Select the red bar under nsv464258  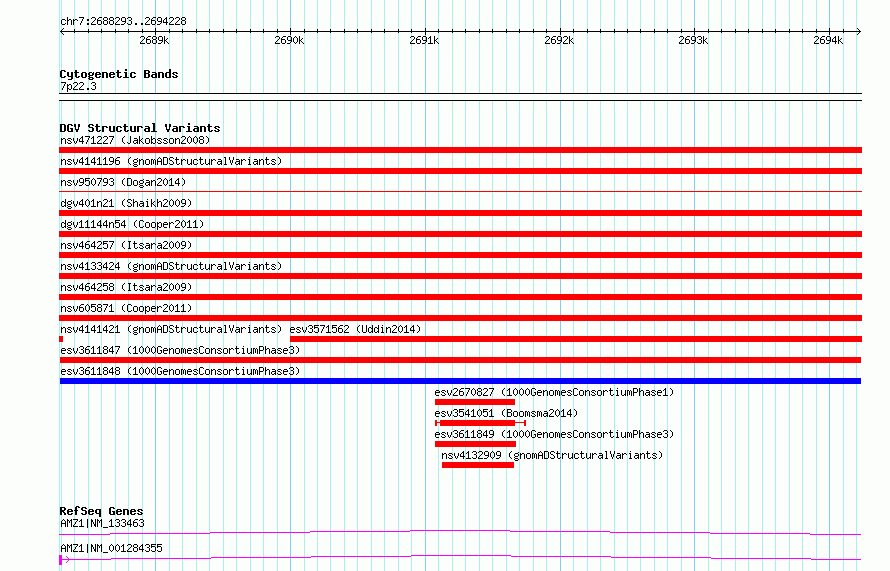click(x=460, y=297)
